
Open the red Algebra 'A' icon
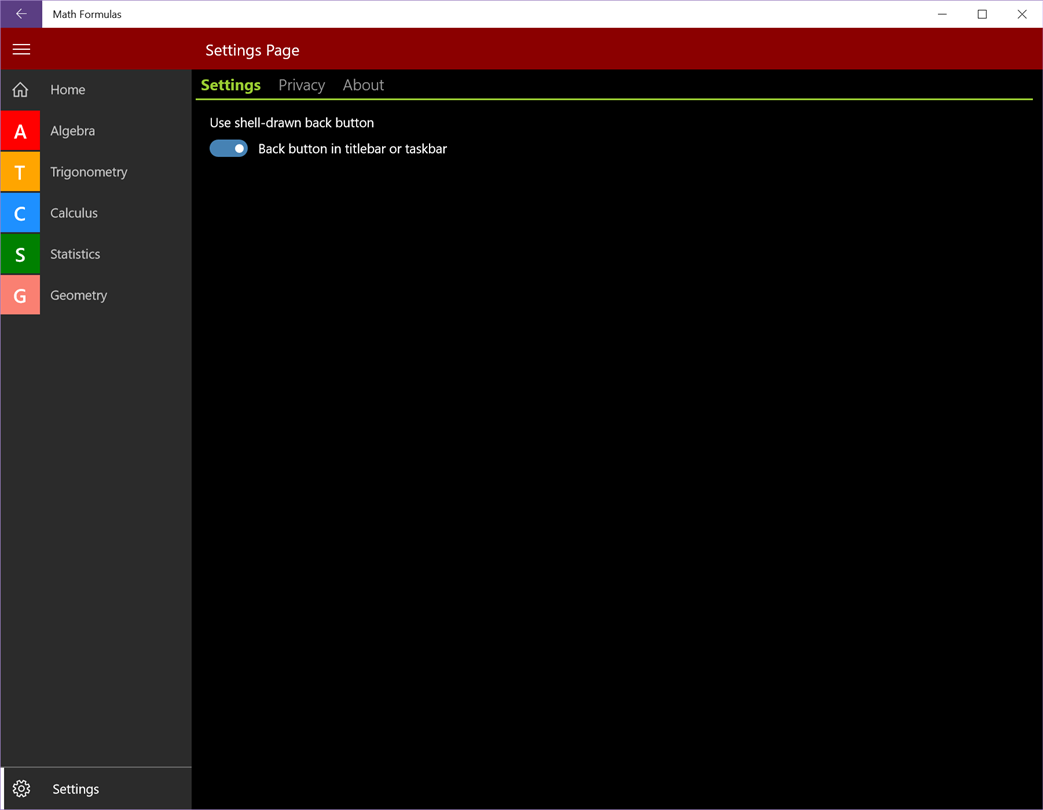21,131
